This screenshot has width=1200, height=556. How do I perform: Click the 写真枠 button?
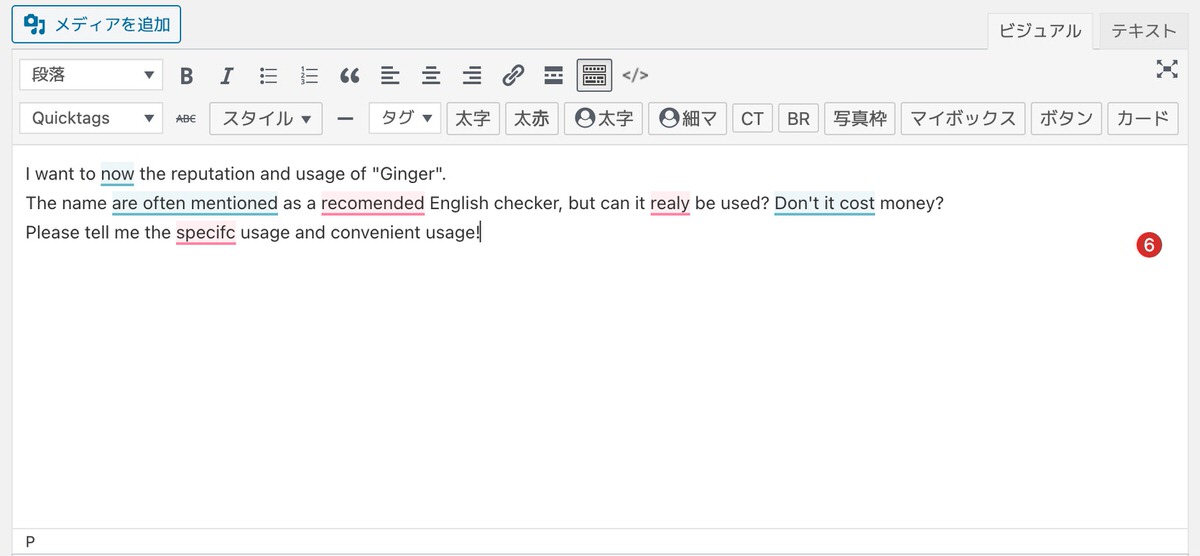coord(858,118)
